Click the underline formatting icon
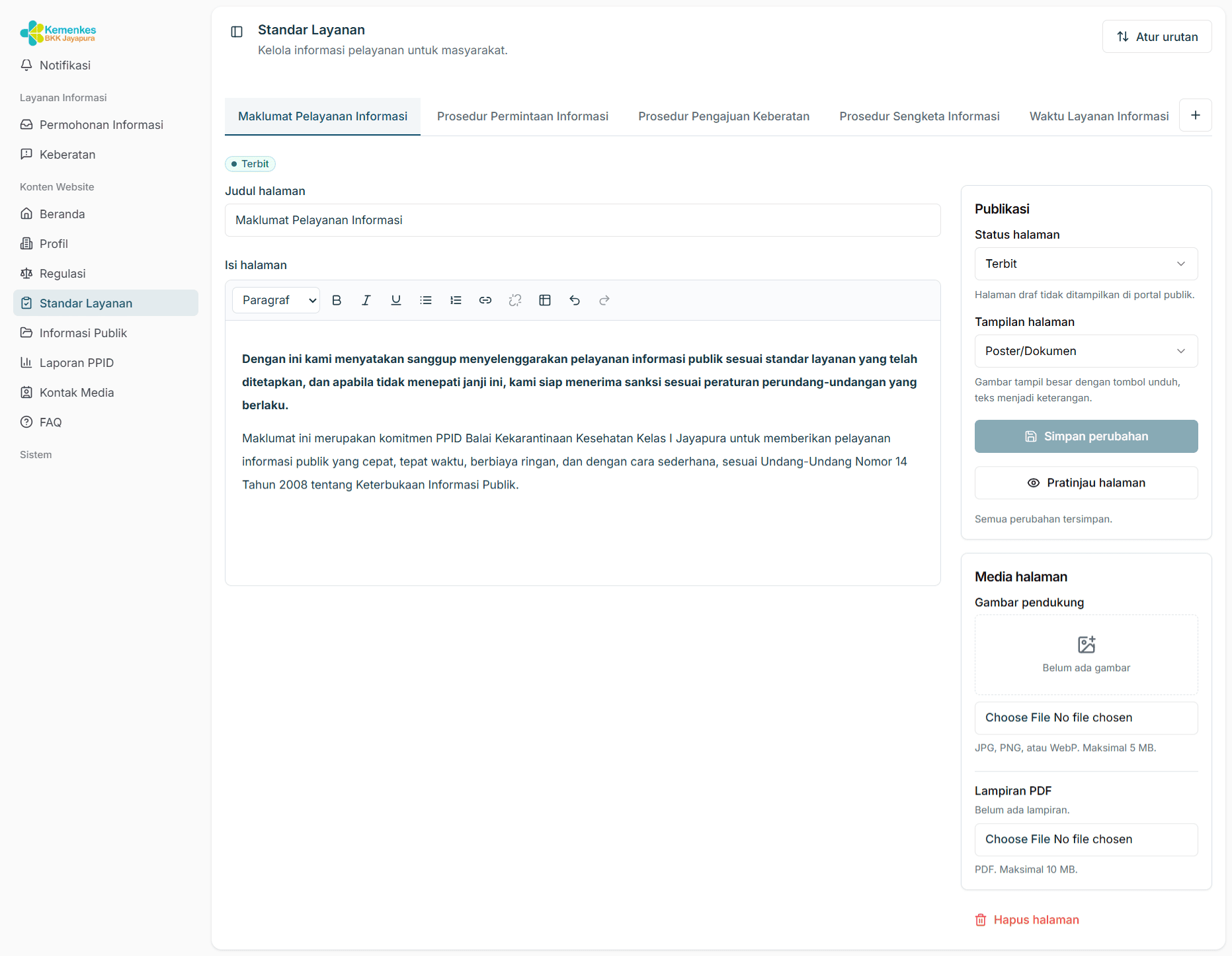 point(396,300)
